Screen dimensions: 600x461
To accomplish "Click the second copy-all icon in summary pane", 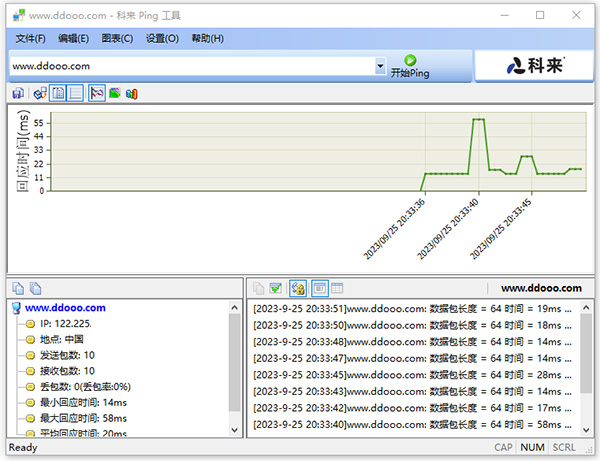I will point(36,288).
